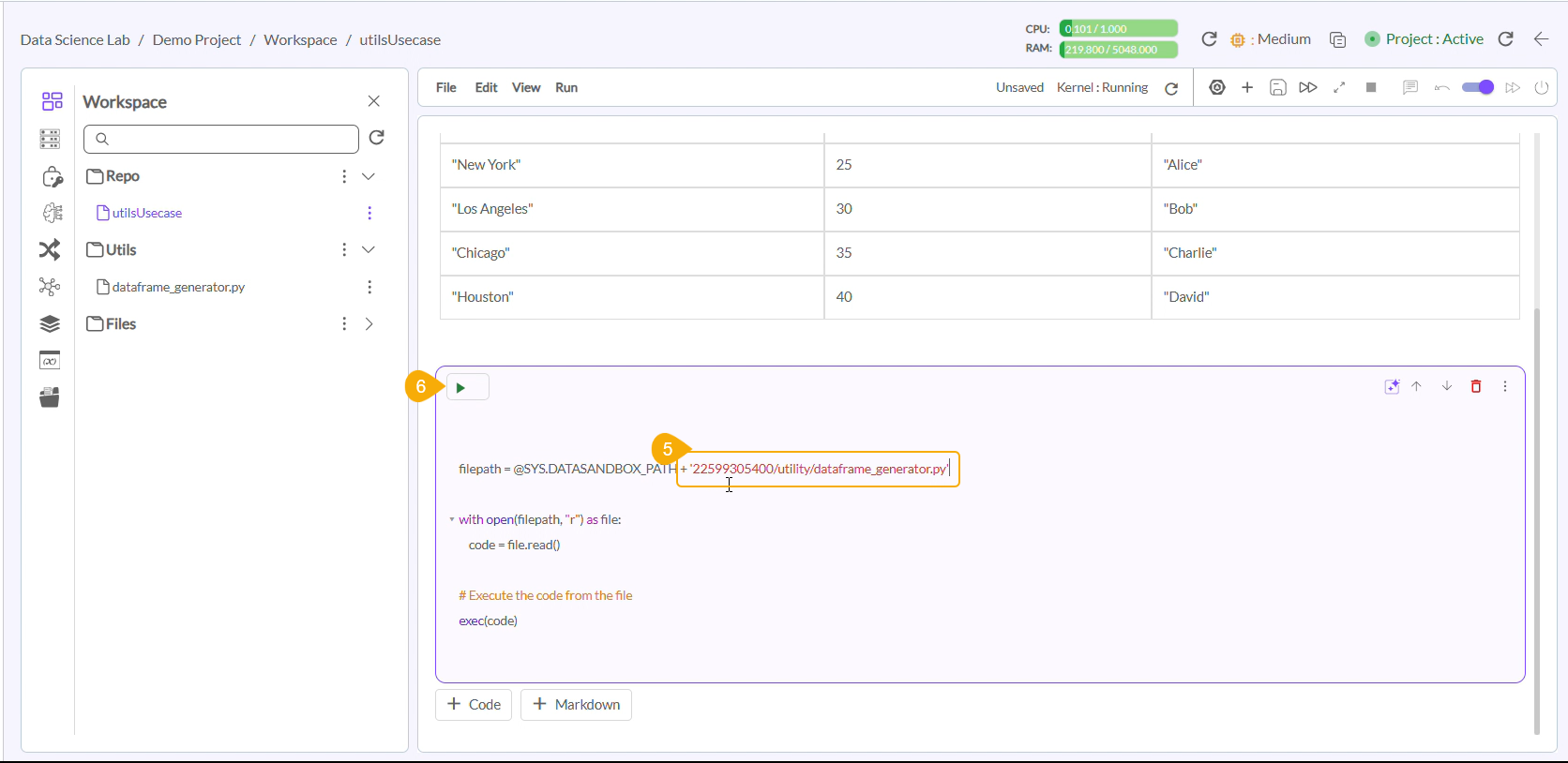
Task: Expand the Files folder chevron
Action: click(369, 323)
